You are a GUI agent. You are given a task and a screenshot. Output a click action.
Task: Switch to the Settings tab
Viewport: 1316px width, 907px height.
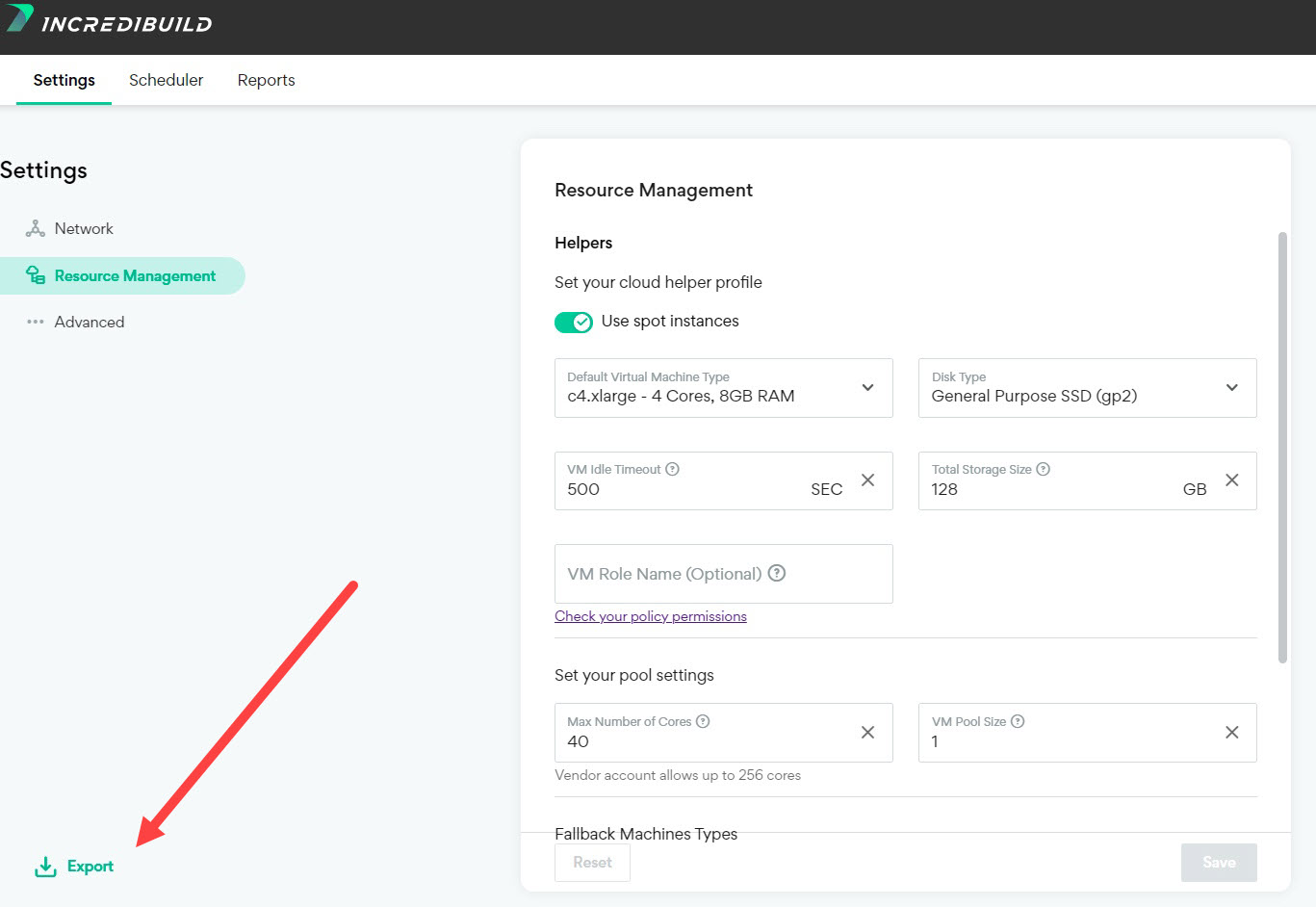[x=65, y=80]
